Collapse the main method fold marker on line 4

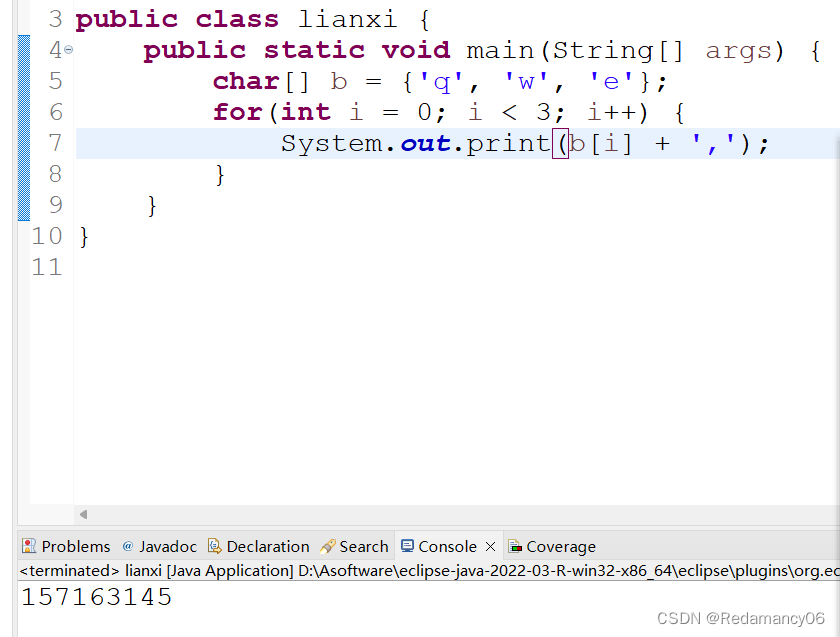(68, 50)
